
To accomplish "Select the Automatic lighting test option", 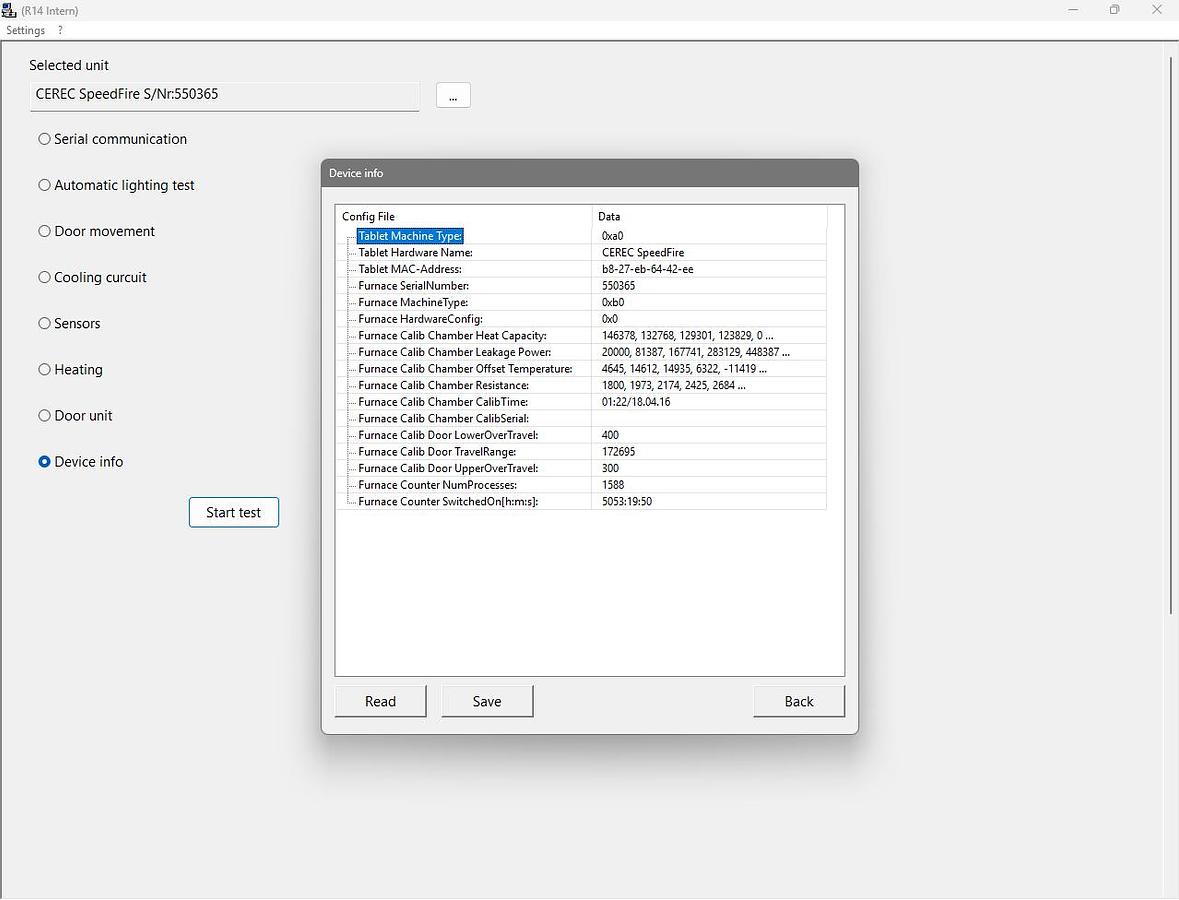I will [x=44, y=185].
